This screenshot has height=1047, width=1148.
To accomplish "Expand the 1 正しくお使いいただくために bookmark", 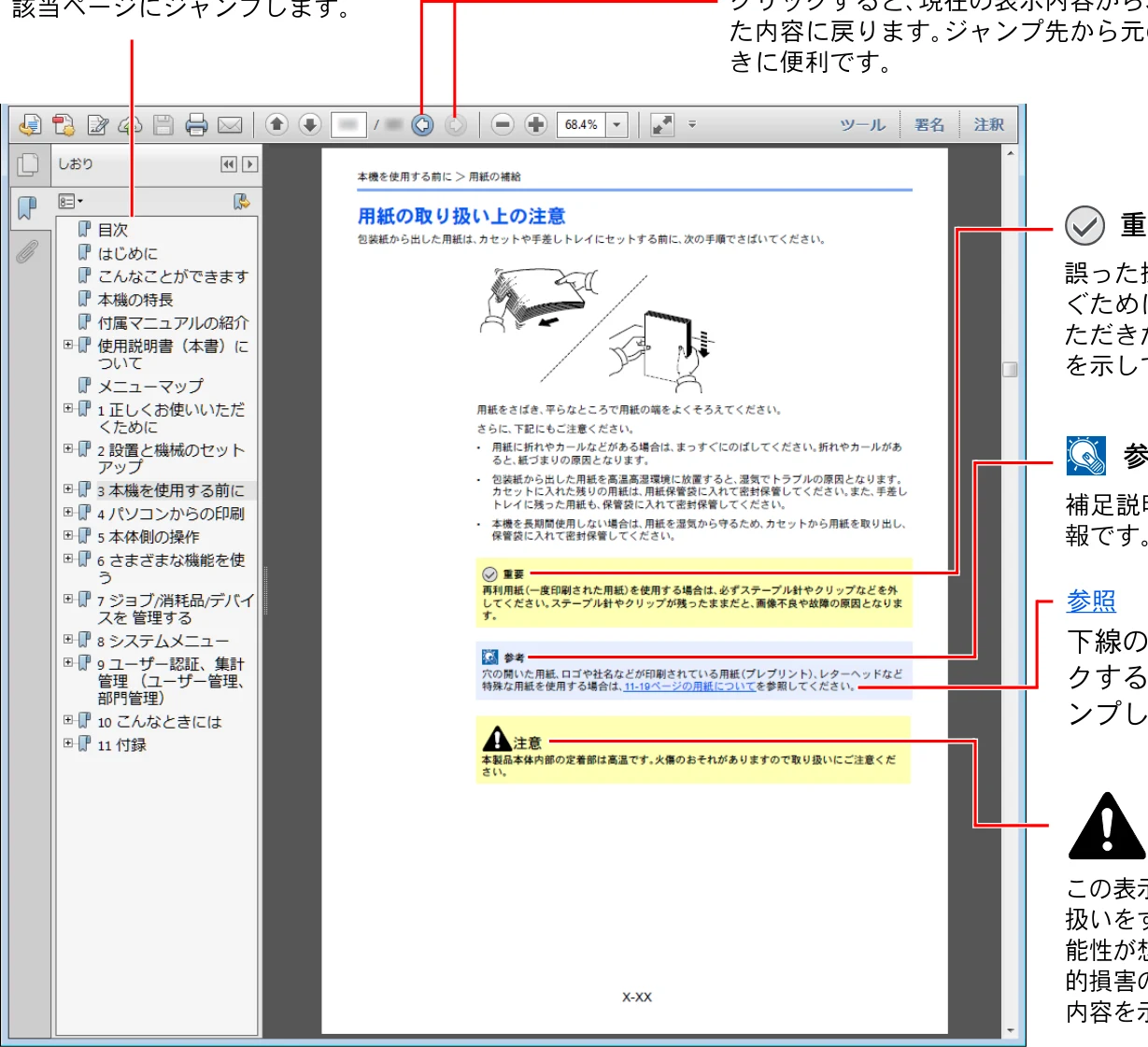I will pyautogui.click(x=68, y=409).
